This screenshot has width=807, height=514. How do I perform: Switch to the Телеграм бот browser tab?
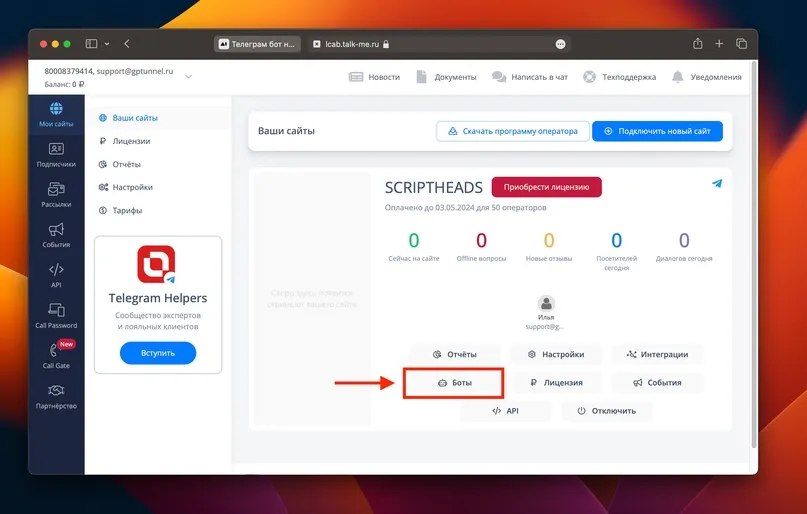pyautogui.click(x=258, y=44)
